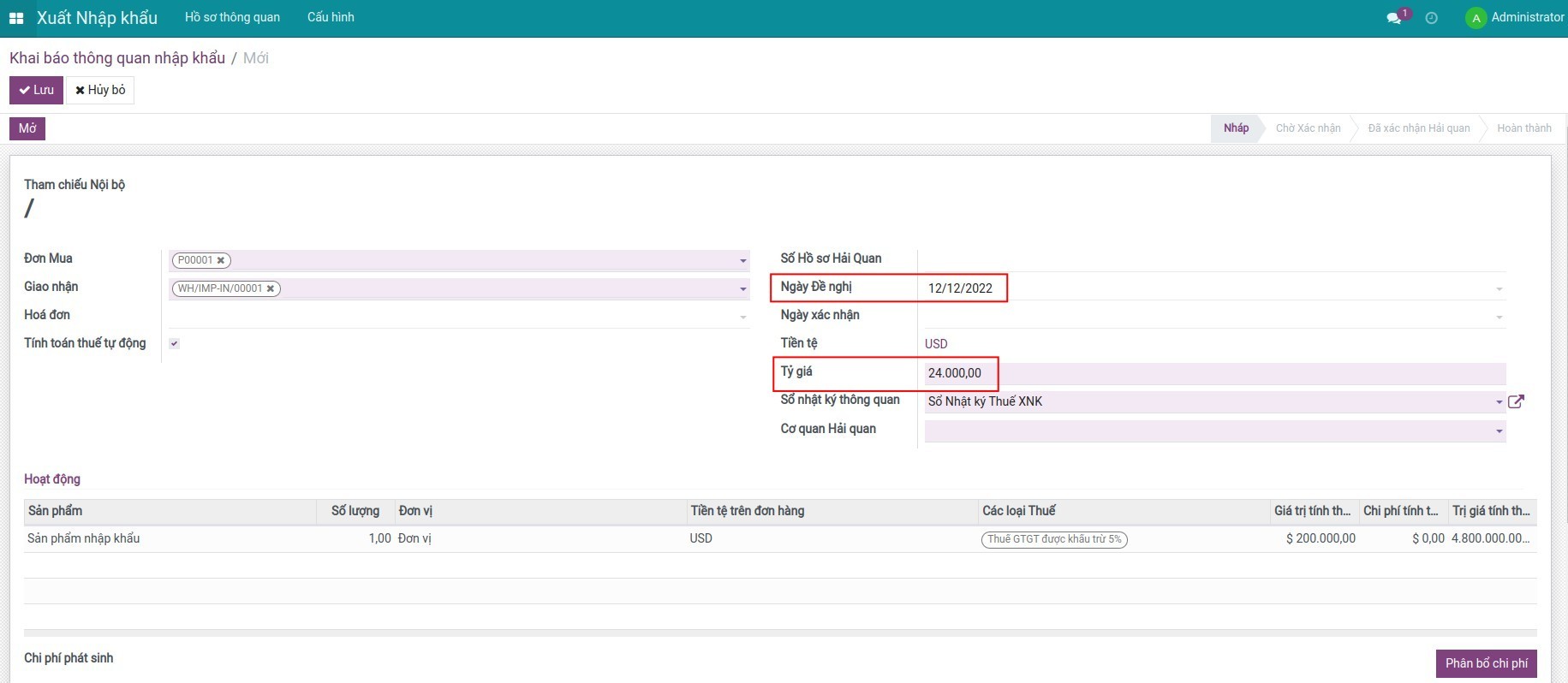Expand the Cơ quan Hải quan dropdown
The width and height of the screenshot is (1568, 683).
[1499, 431]
